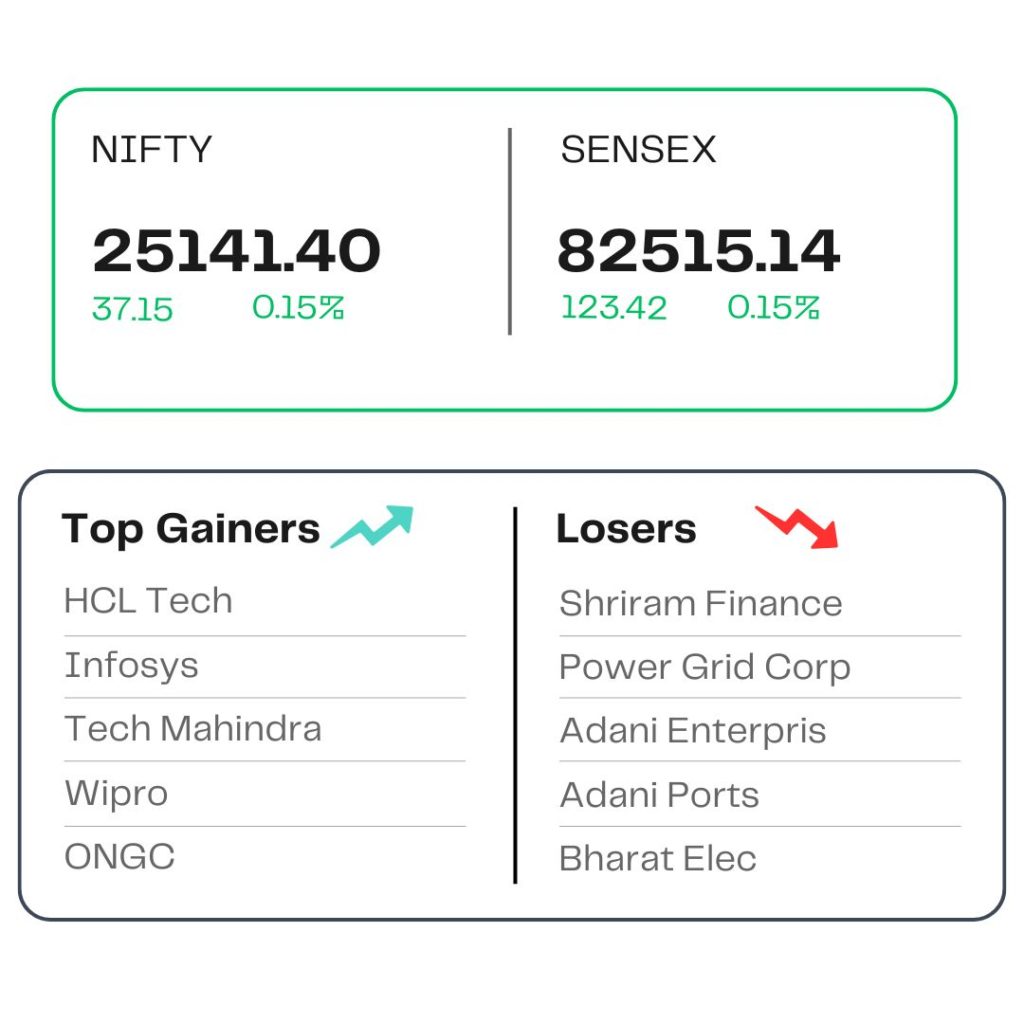
Task: Click the NIFTY index label
Action: coord(152,150)
